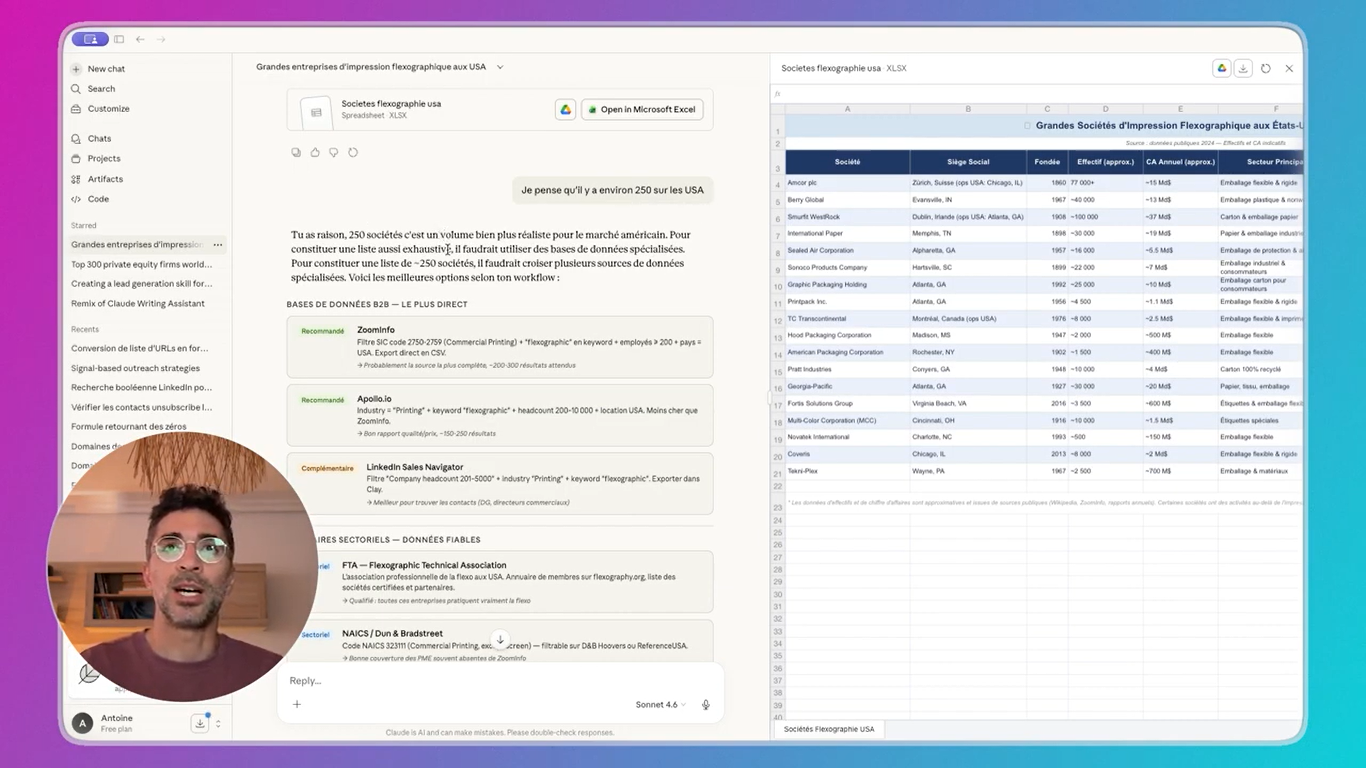The width and height of the screenshot is (1366, 768).
Task: Open chat Remix of Claude Writing Assistant
Action: [x=138, y=304]
